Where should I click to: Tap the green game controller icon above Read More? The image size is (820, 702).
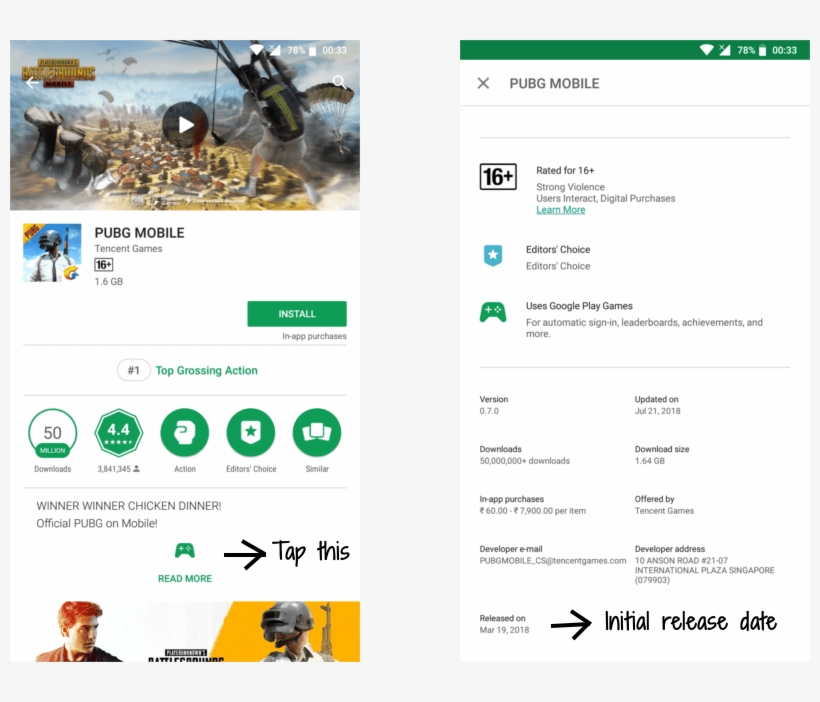185,550
